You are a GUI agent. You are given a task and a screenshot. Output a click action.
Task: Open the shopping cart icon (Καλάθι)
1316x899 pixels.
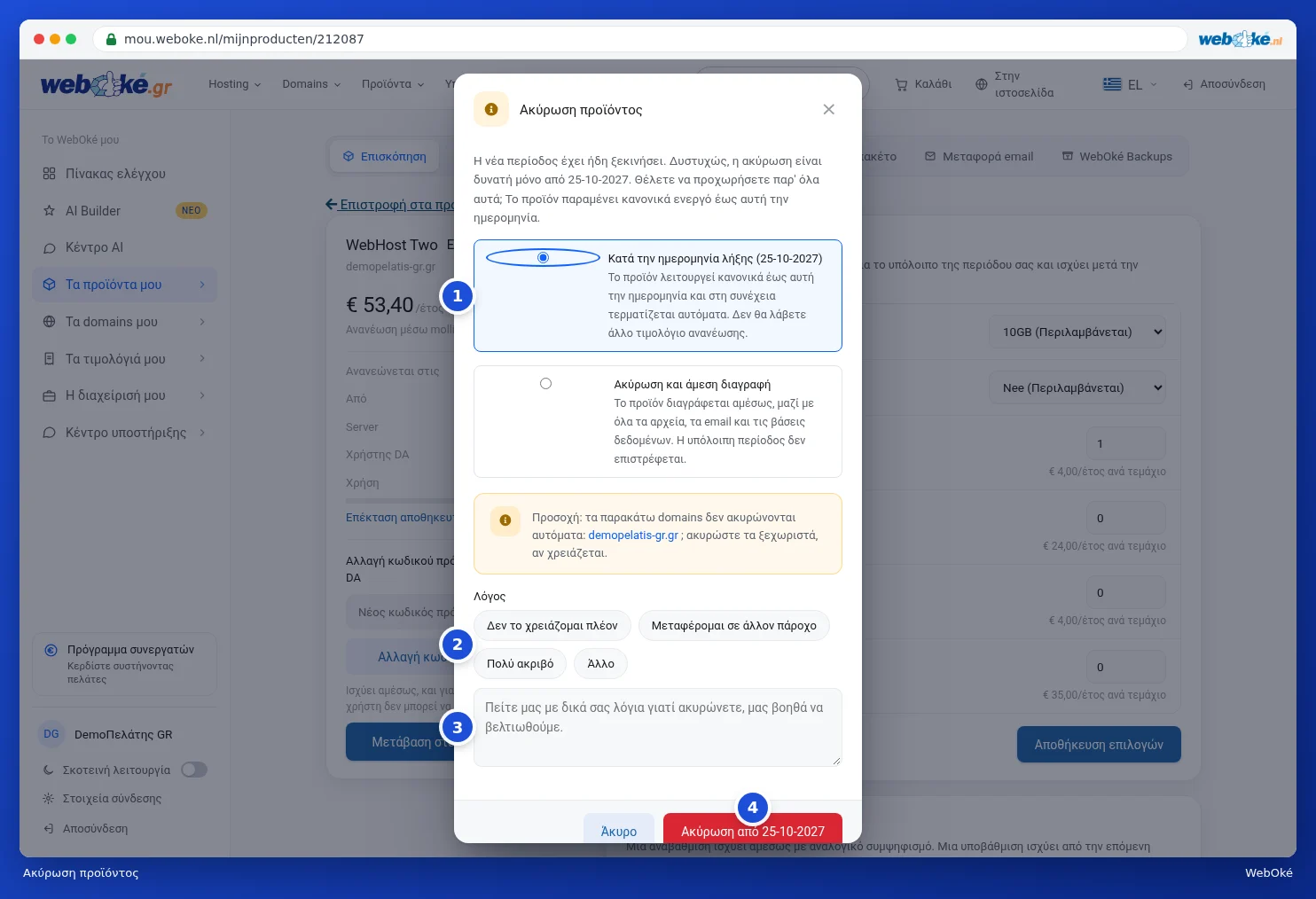[901, 84]
